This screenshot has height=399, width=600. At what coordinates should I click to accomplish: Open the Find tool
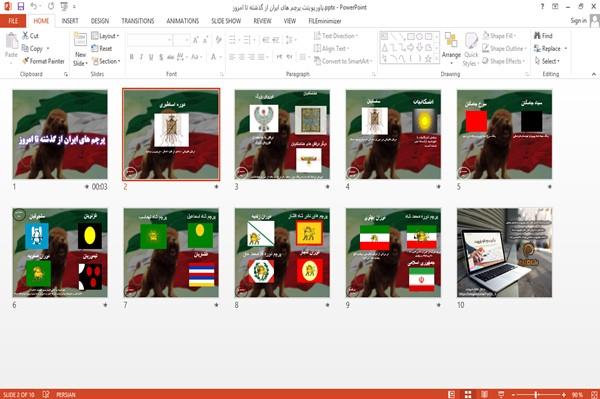click(543, 36)
